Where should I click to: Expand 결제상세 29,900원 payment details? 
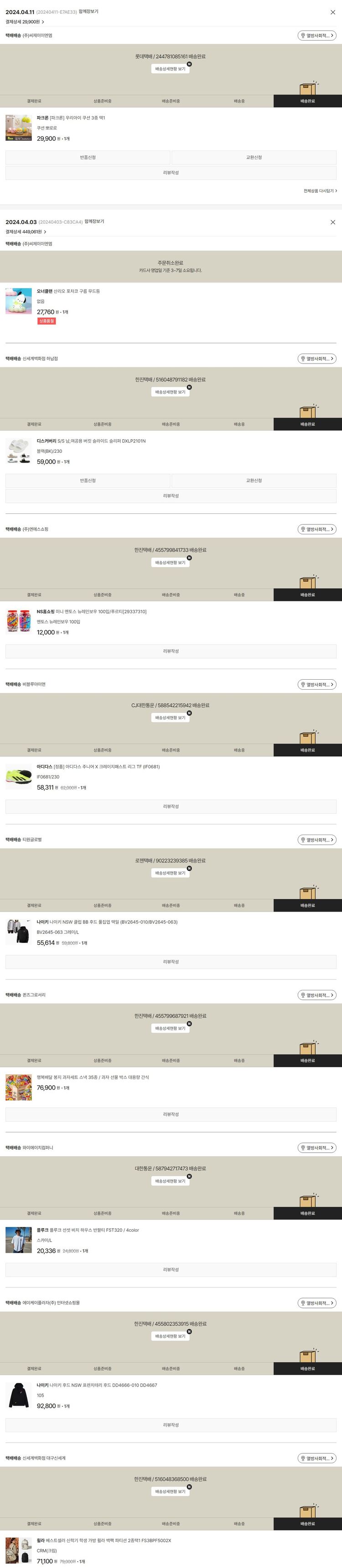point(25,22)
